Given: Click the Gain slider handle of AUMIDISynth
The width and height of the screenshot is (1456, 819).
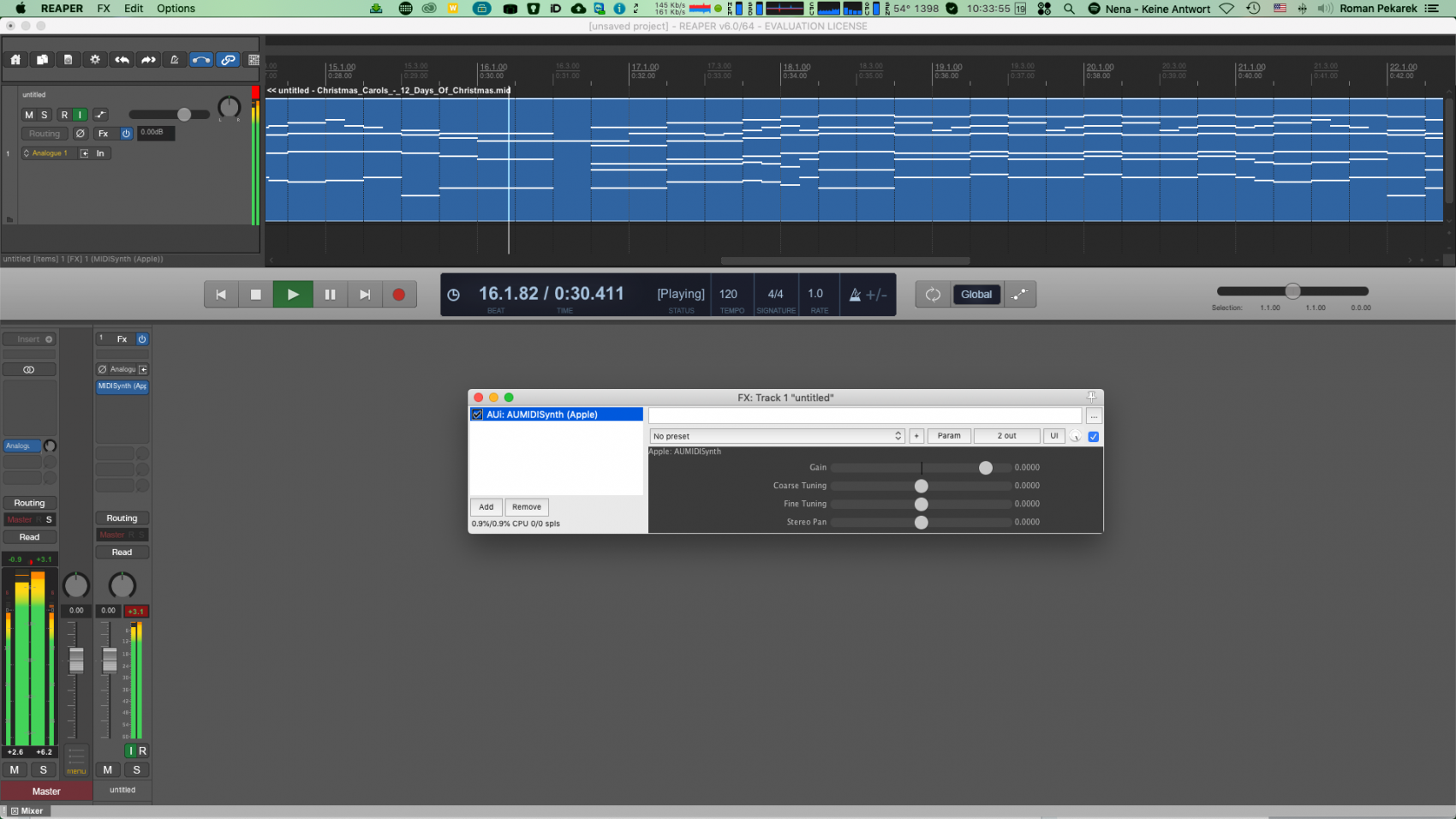Looking at the screenshot, I should coord(986,468).
